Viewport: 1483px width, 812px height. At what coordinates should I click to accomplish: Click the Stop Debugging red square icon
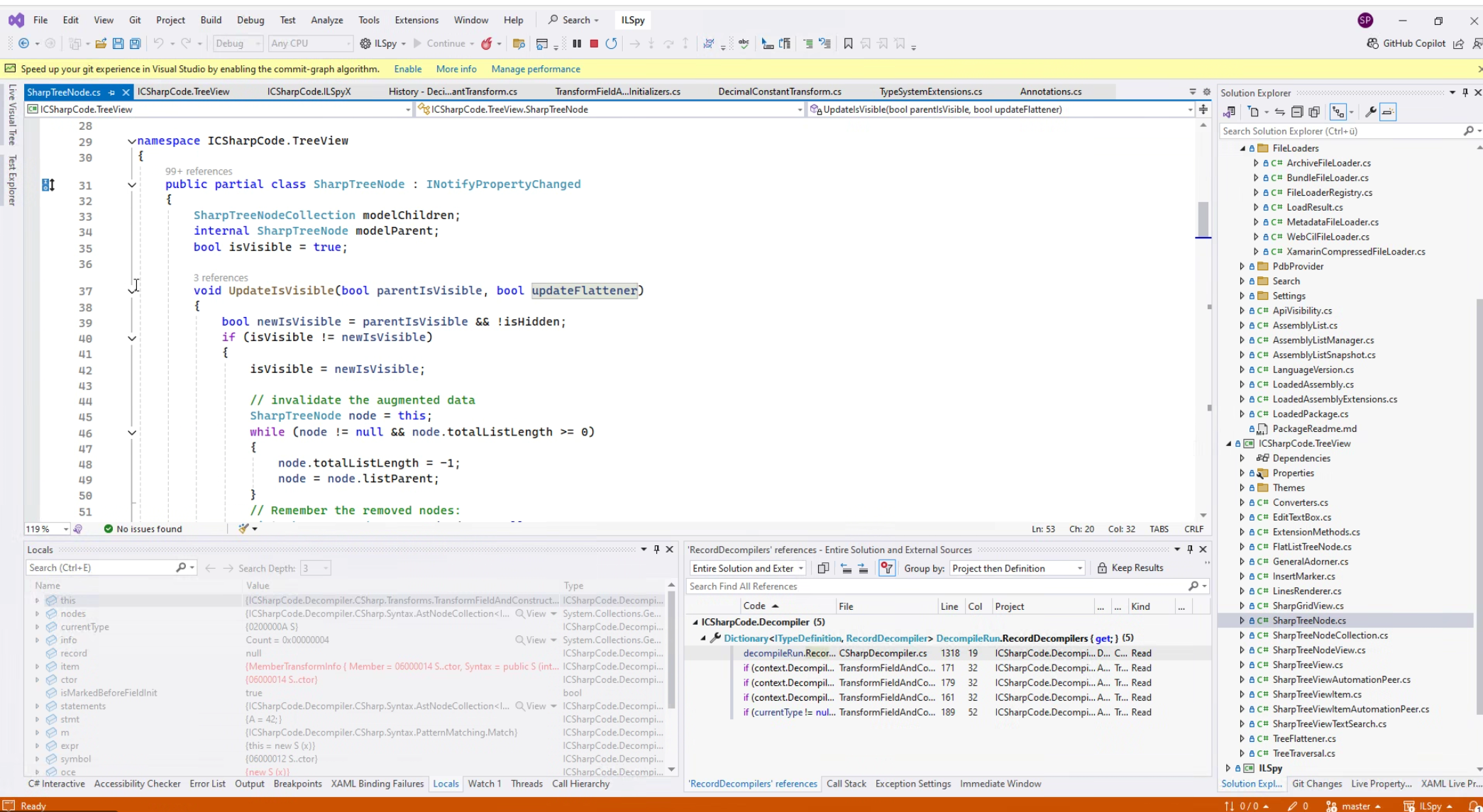594,44
